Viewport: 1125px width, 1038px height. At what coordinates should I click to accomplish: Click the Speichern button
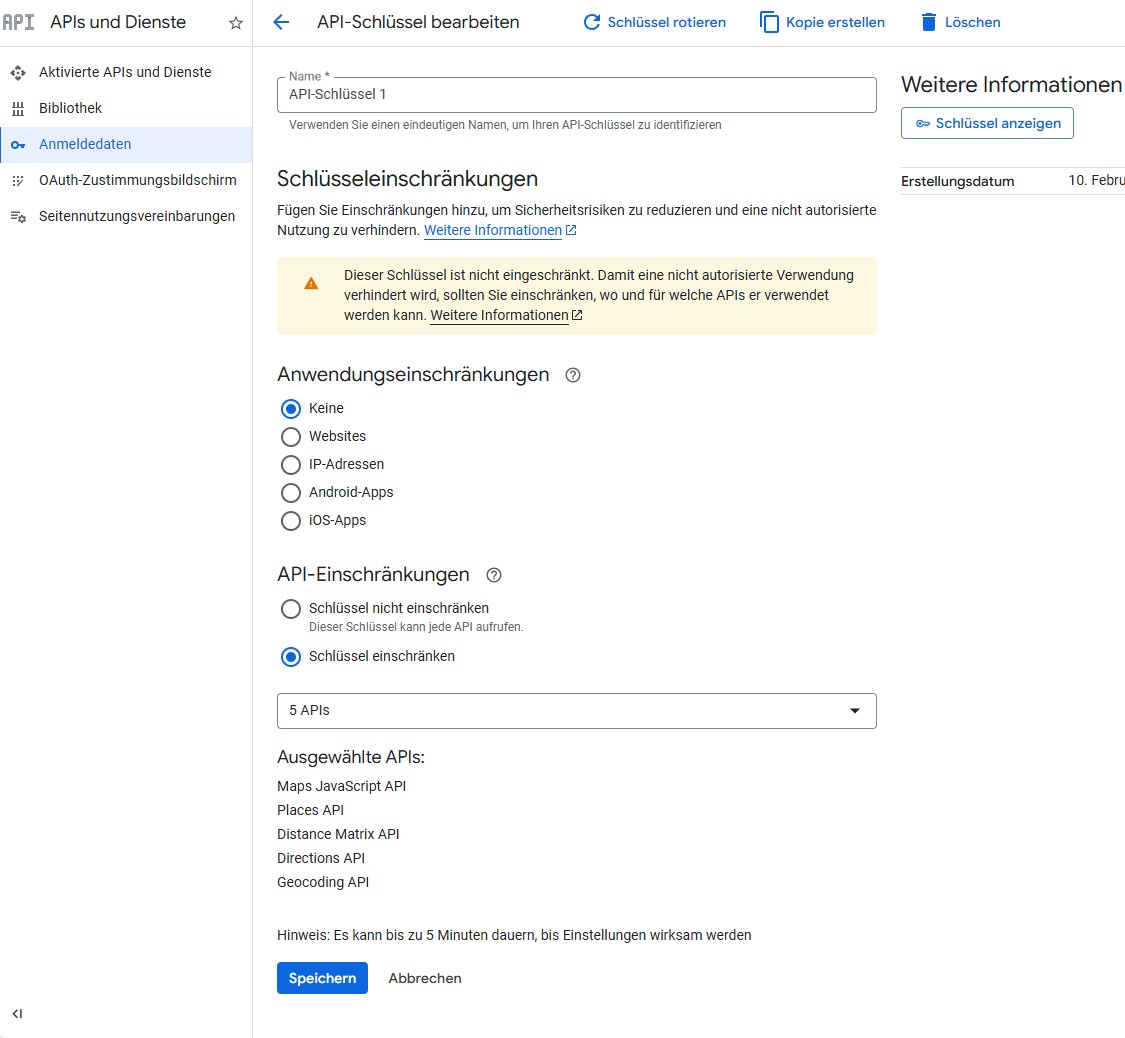coord(322,978)
